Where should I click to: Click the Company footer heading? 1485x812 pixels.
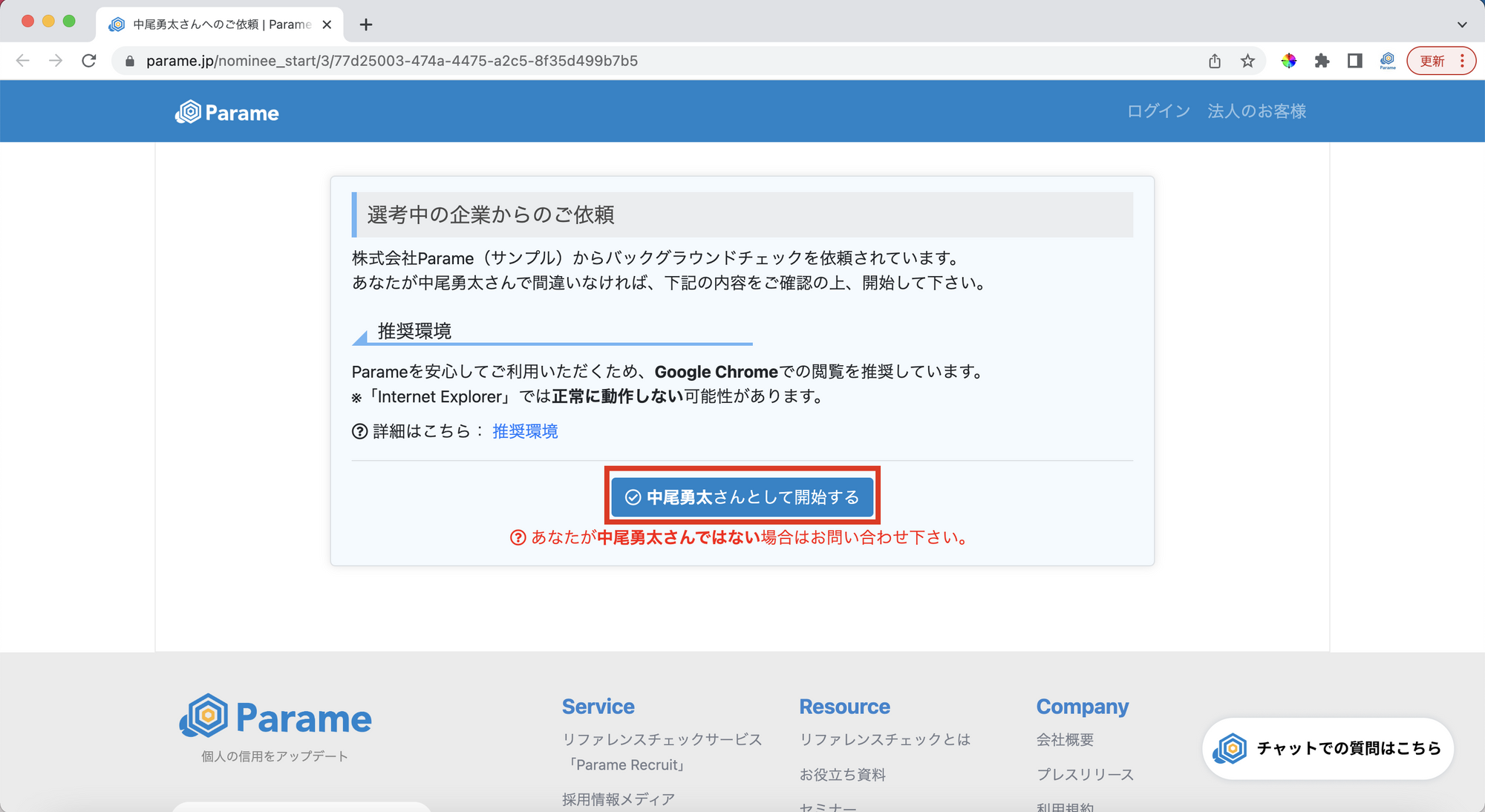pyautogui.click(x=1083, y=707)
